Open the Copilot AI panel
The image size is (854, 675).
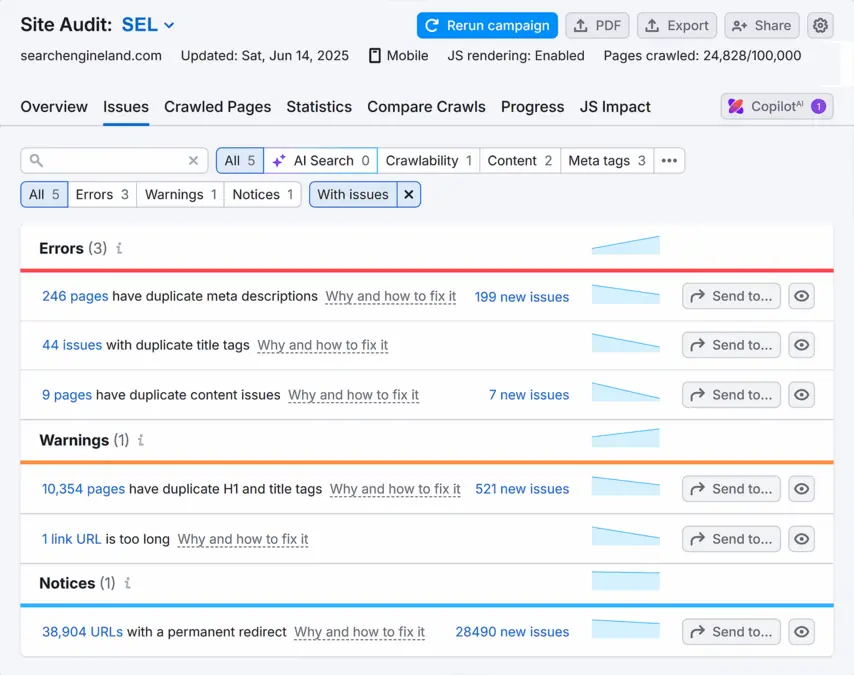tap(776, 106)
